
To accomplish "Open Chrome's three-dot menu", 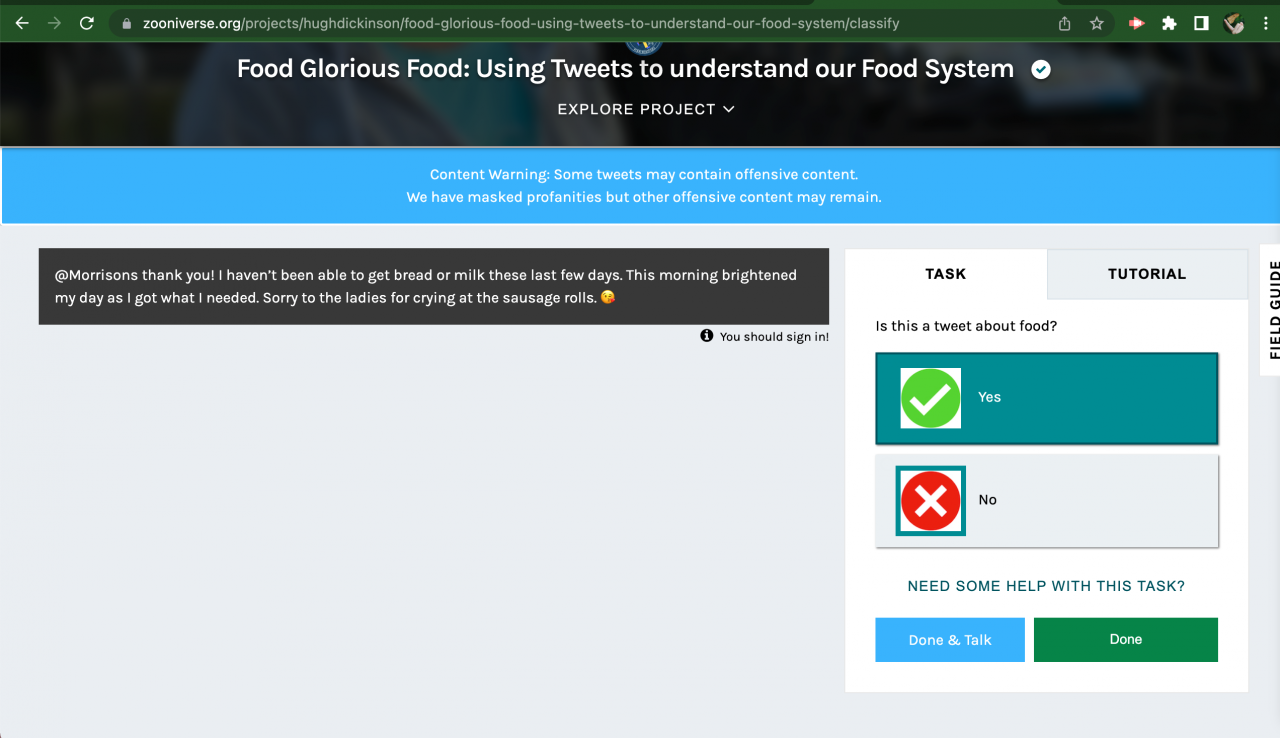I will [x=1265, y=23].
